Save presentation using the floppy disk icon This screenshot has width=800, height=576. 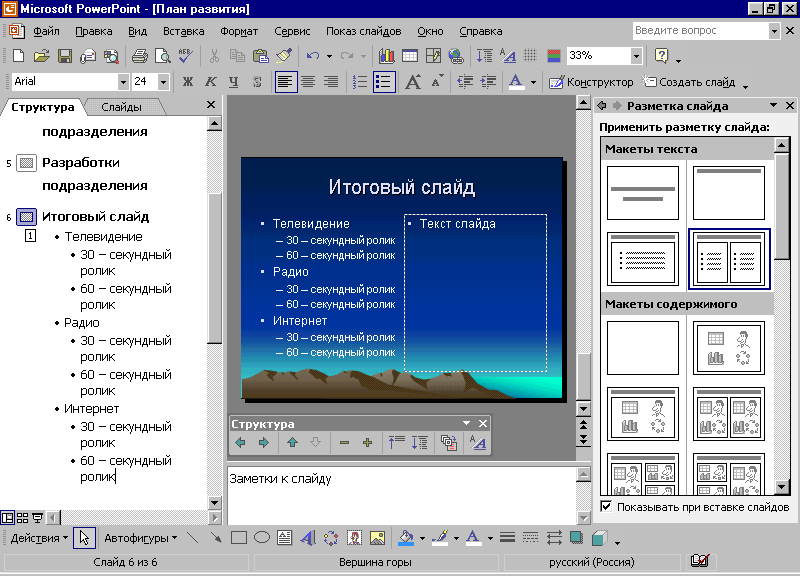pos(65,56)
